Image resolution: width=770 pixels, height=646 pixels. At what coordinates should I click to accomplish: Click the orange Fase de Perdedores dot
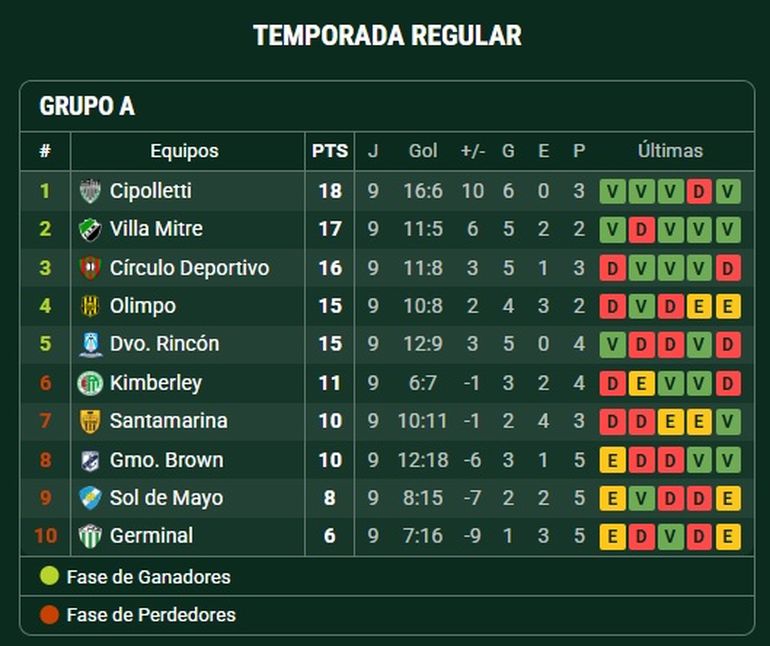point(49,615)
